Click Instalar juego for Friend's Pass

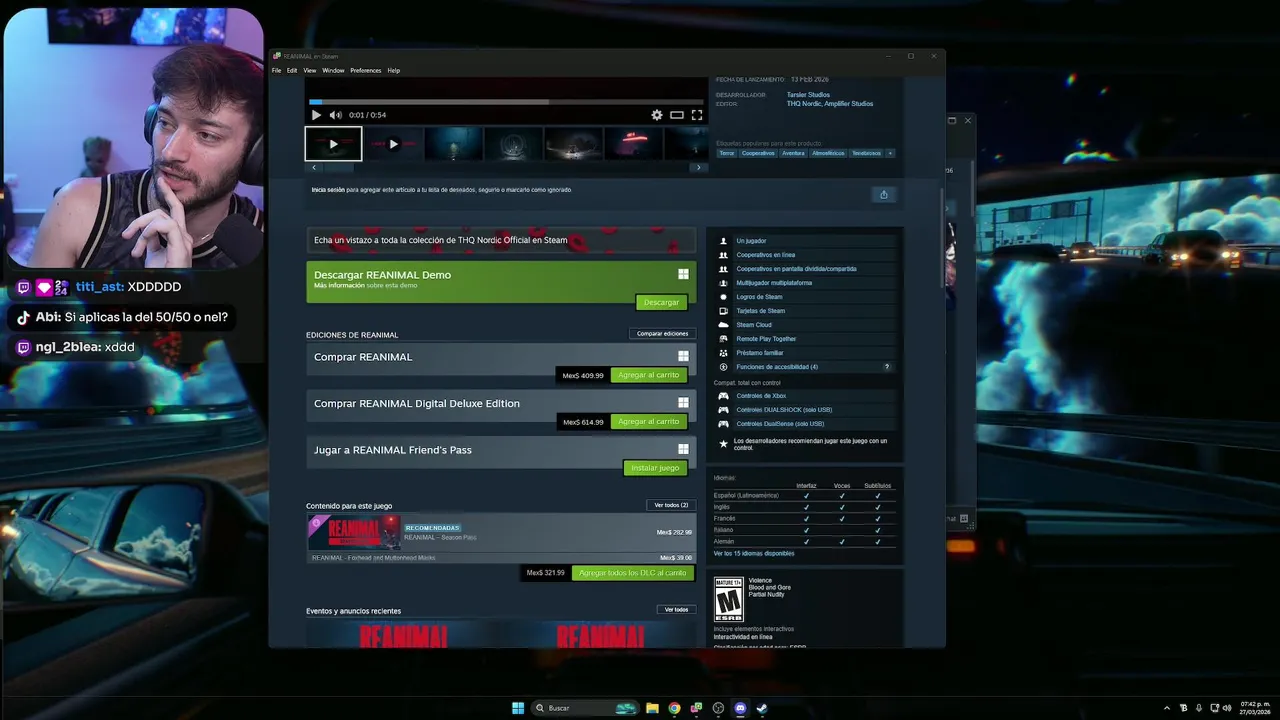pyautogui.click(x=655, y=468)
